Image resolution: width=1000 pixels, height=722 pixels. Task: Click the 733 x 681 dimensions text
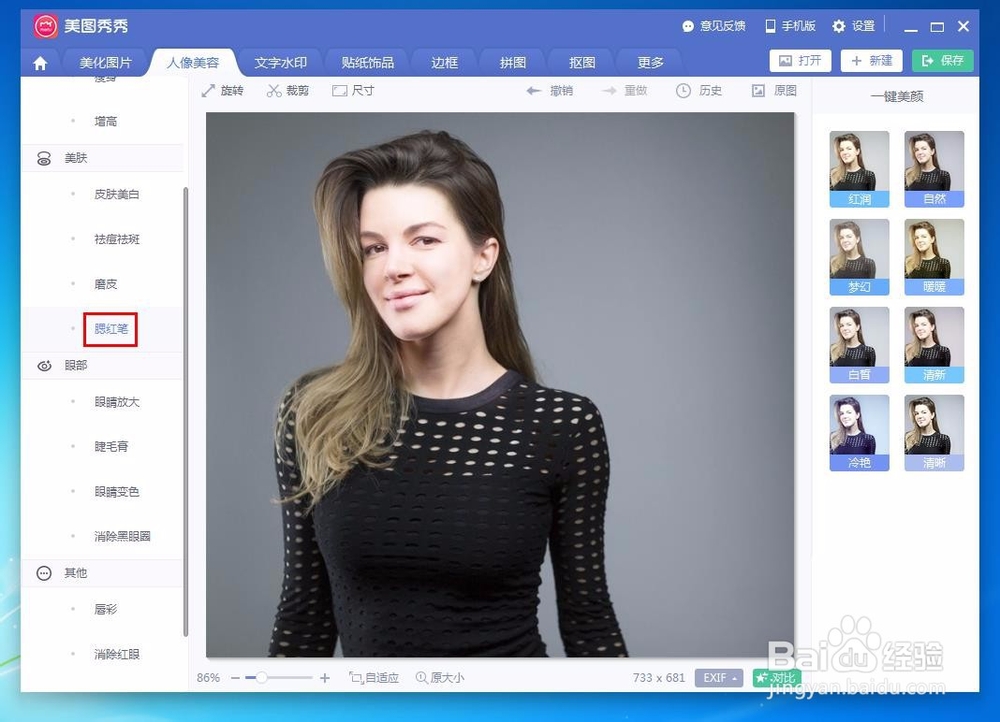659,677
